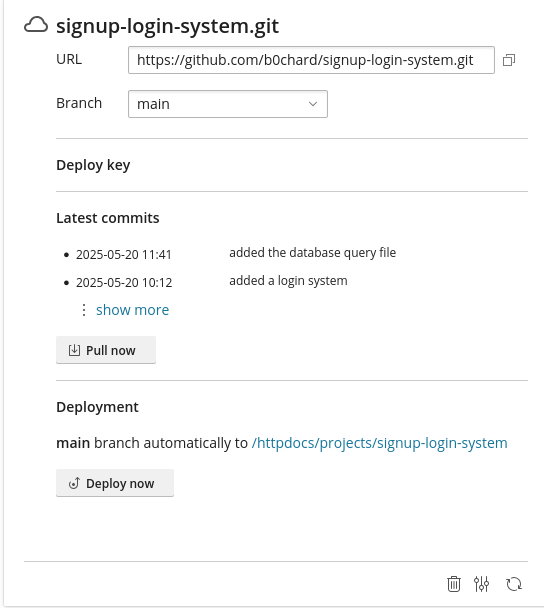The image size is (544, 608).
Task: Click the cloud repository icon
Action: point(36,25)
